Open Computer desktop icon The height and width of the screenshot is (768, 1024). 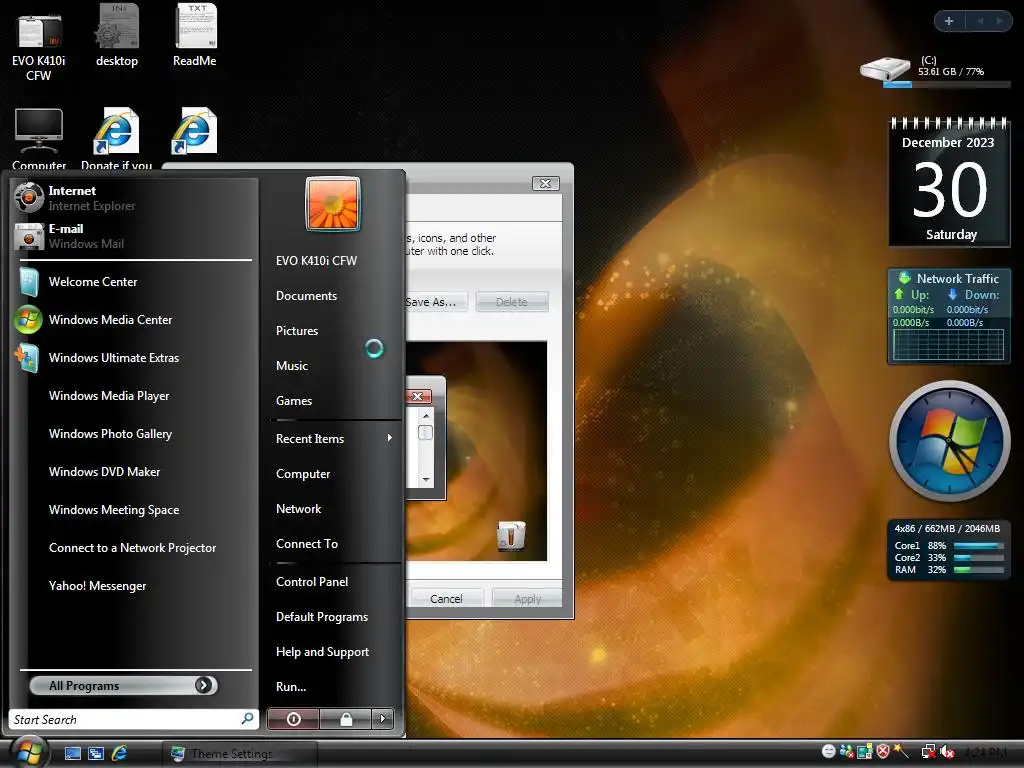click(39, 138)
